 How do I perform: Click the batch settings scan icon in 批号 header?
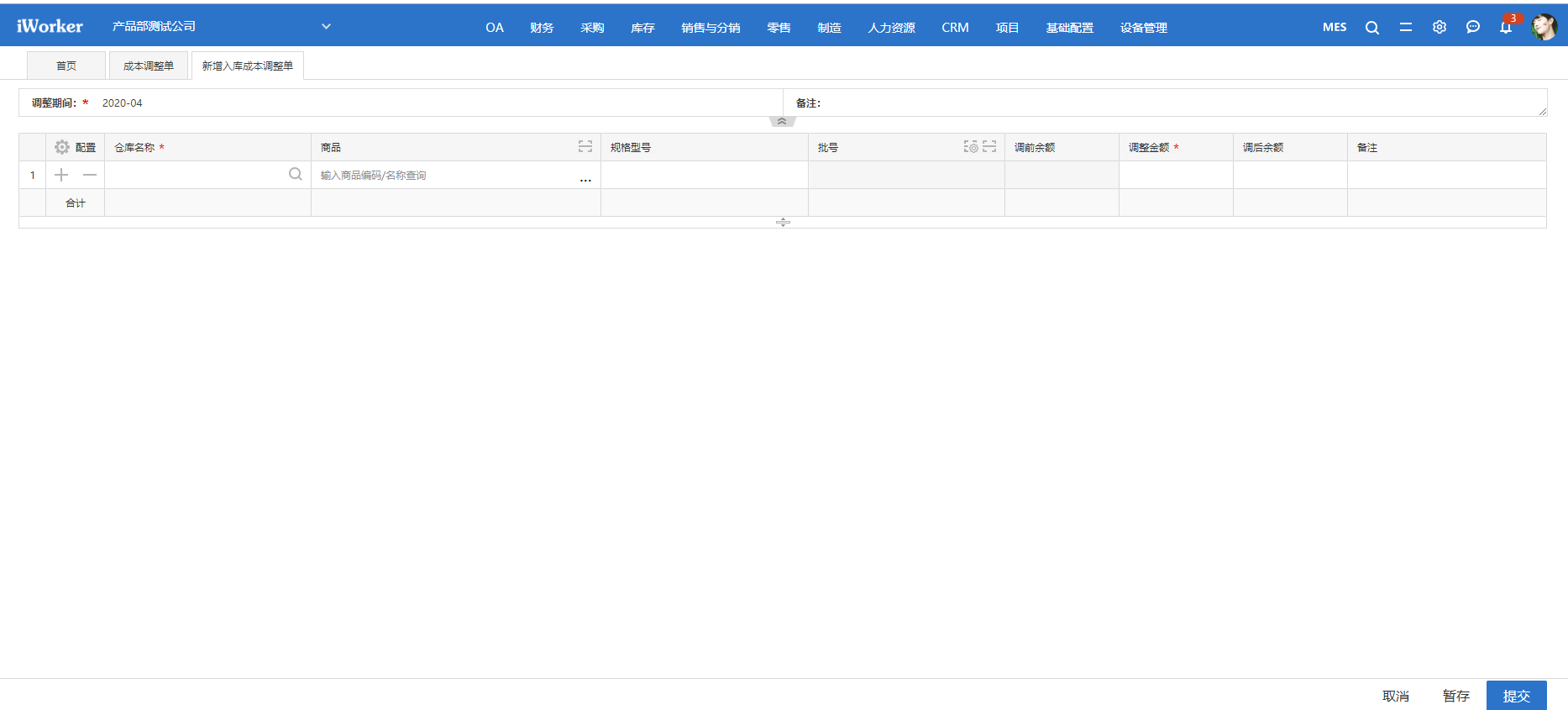971,147
